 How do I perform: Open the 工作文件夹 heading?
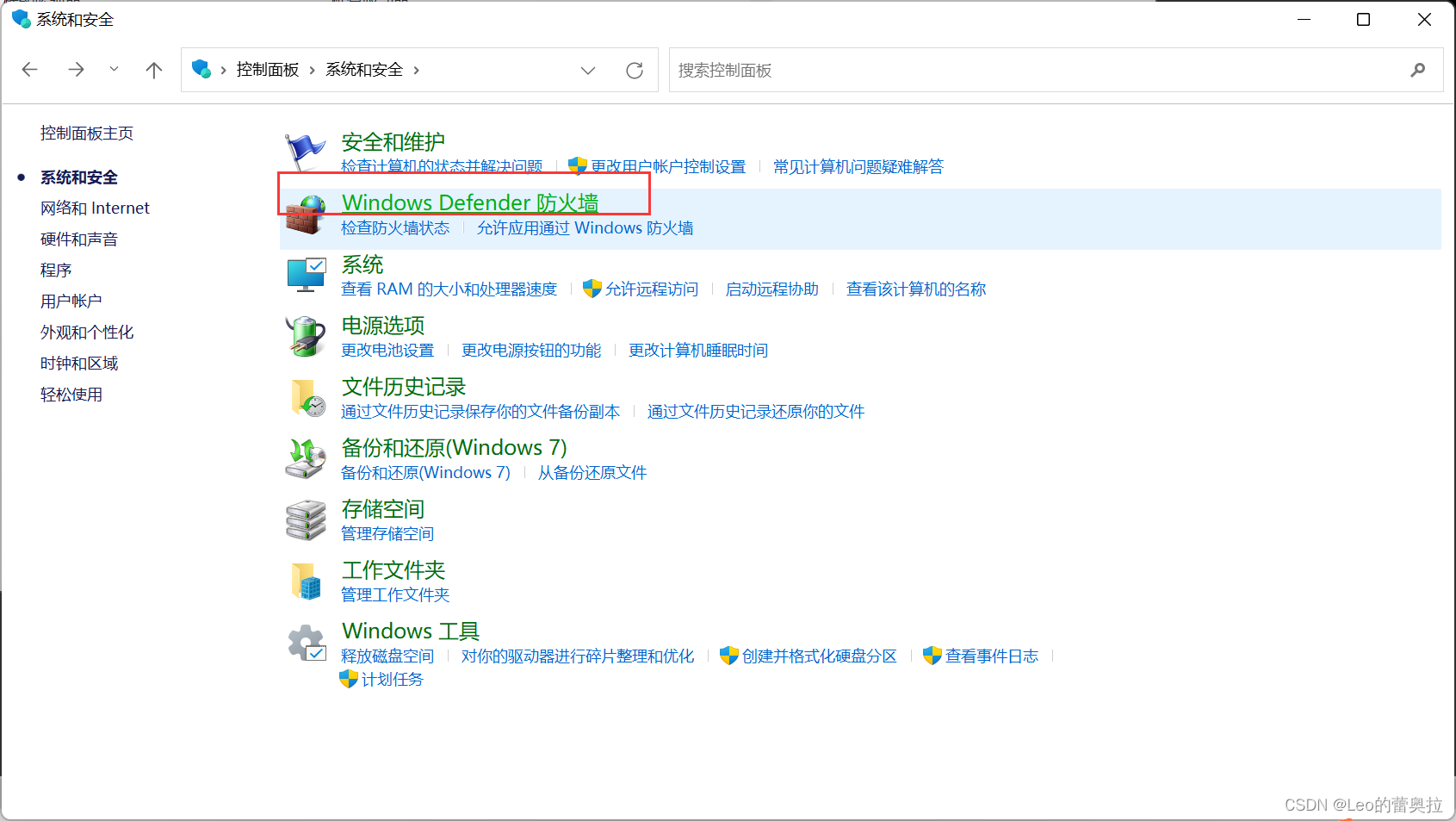click(x=393, y=570)
